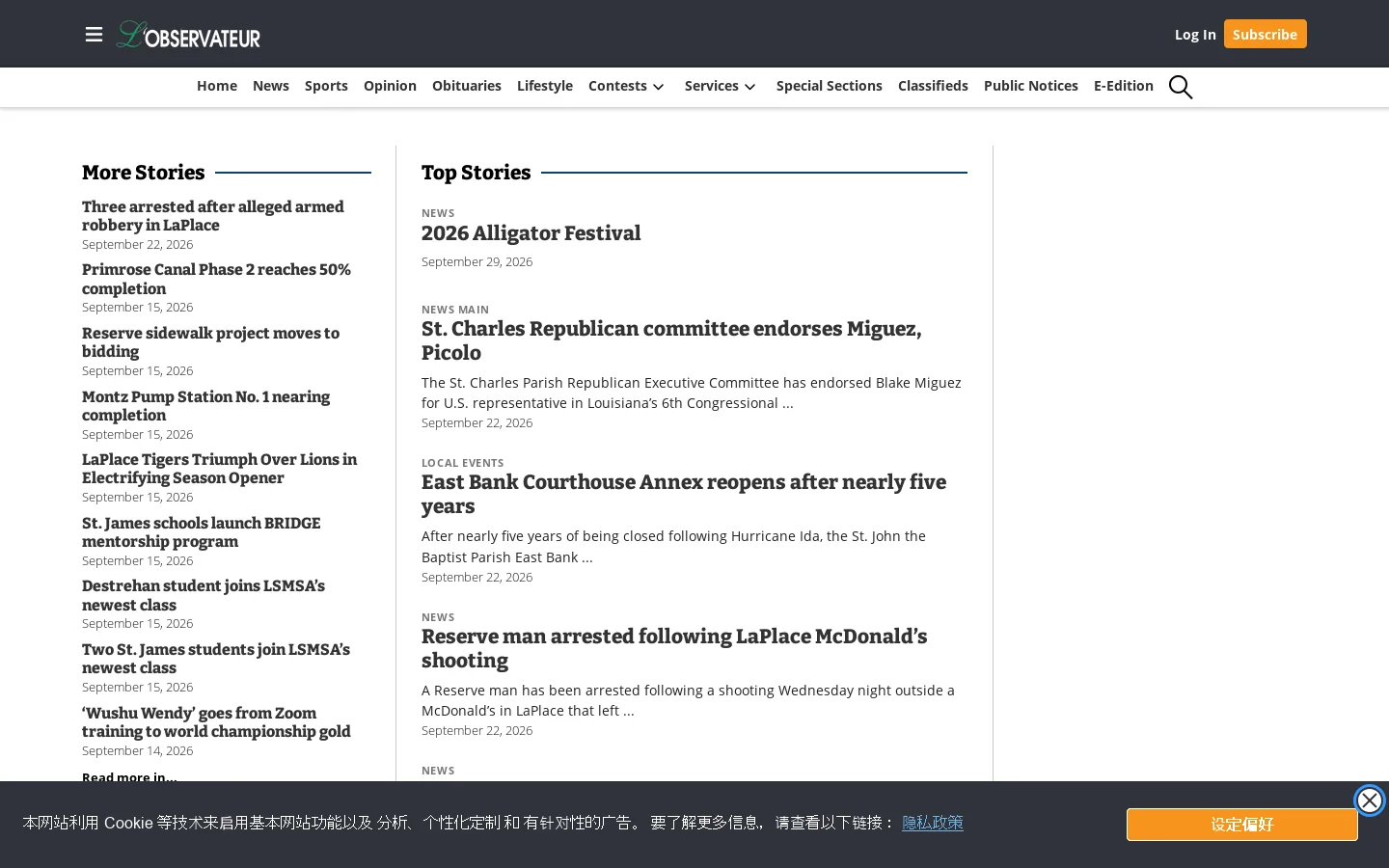Go to Classifieds
Screen dimensions: 1389x868
coord(933,86)
